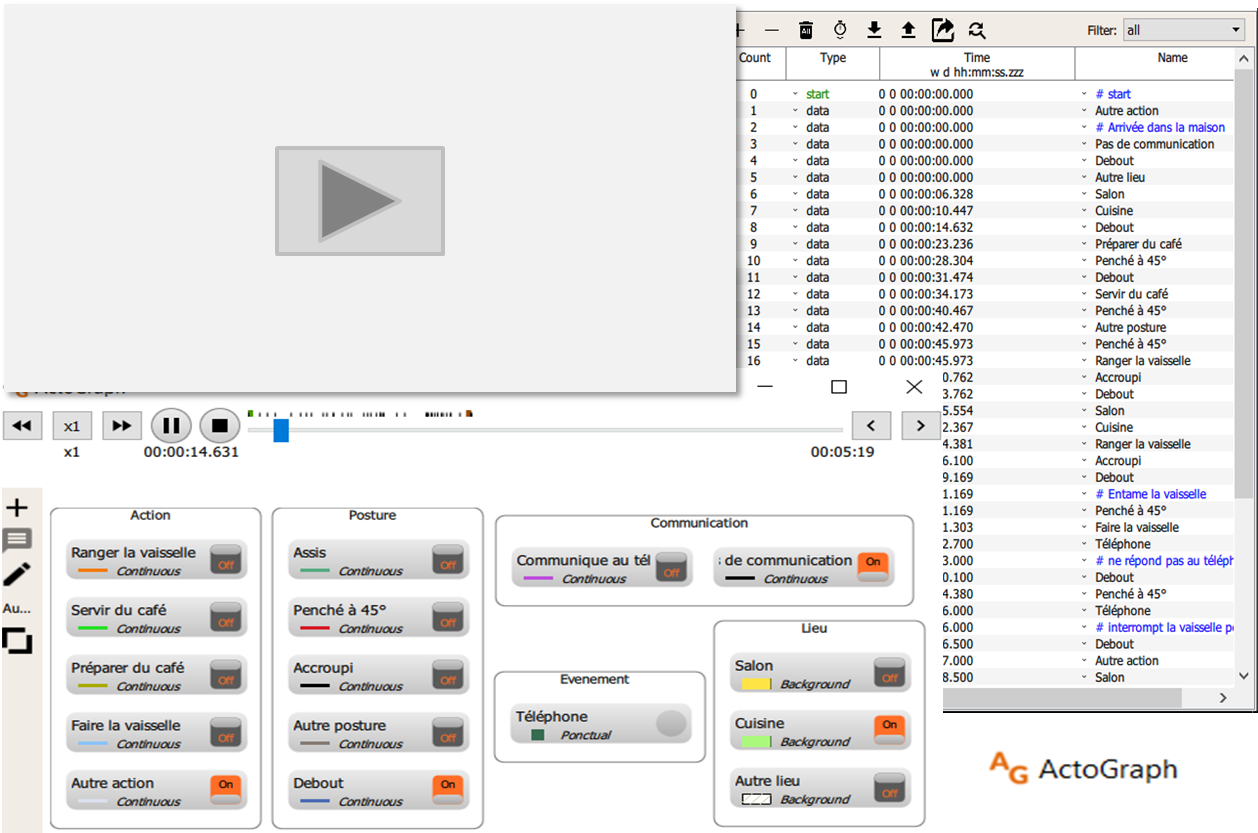
Task: Toggle Préparer du café switch
Action: pos(226,675)
